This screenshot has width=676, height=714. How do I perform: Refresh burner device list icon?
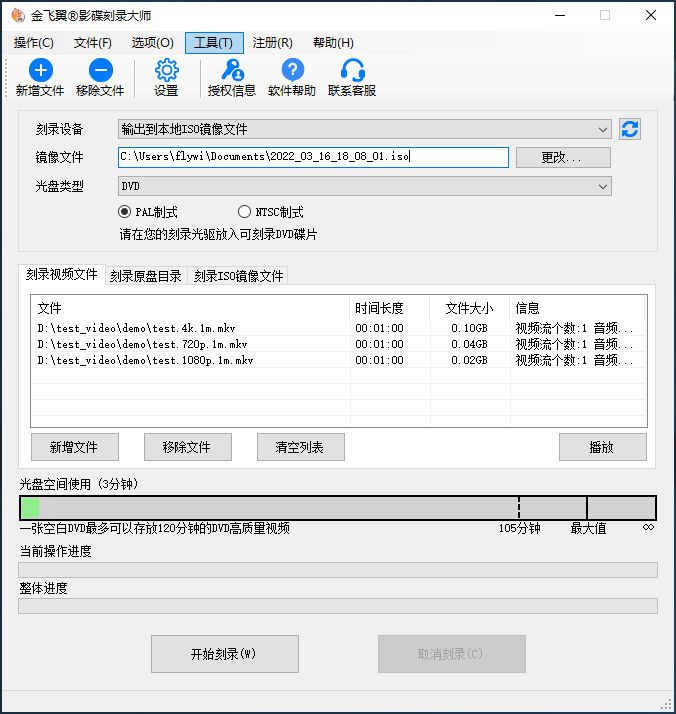click(x=630, y=129)
